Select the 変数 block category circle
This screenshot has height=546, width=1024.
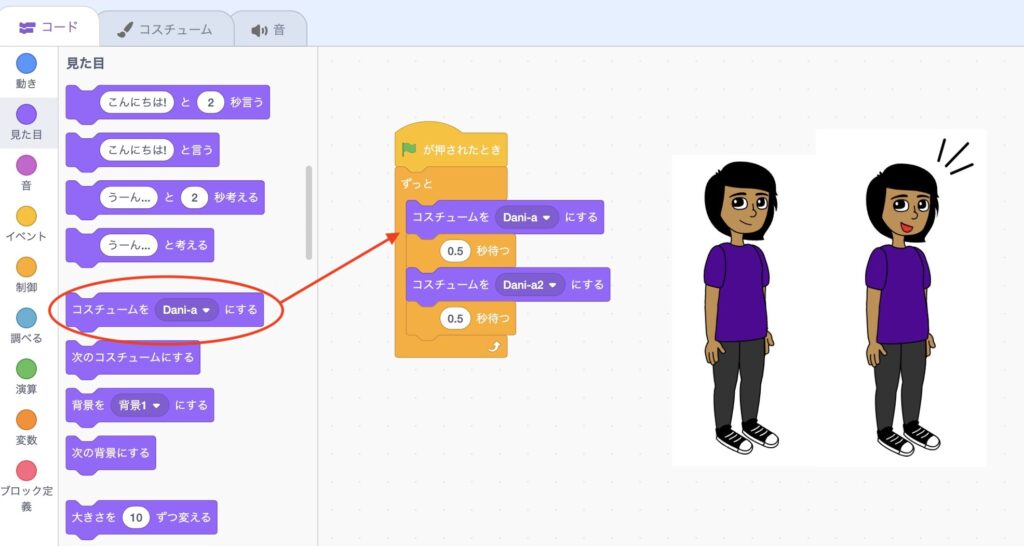pos(26,420)
